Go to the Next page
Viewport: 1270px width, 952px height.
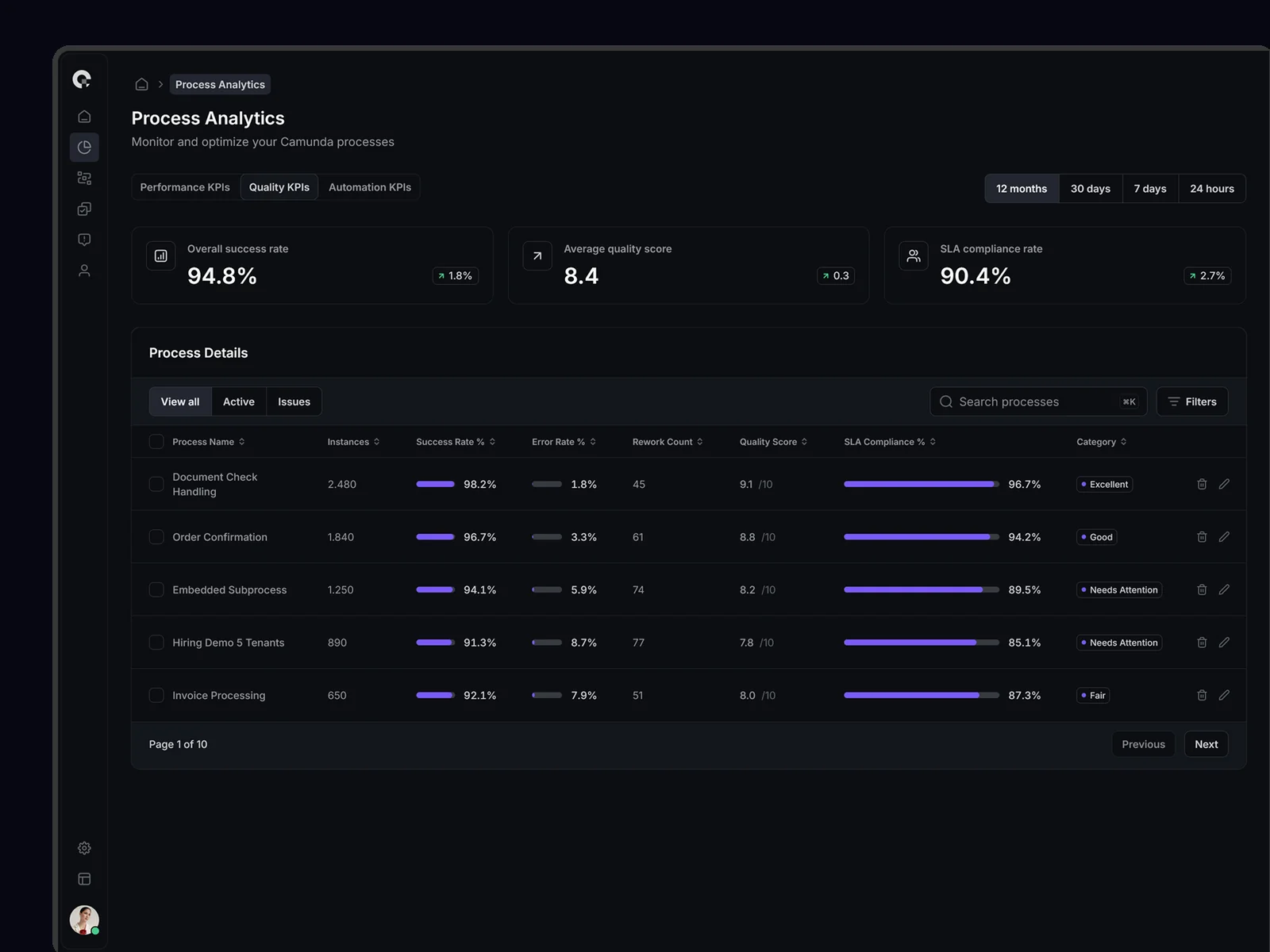[1206, 744]
